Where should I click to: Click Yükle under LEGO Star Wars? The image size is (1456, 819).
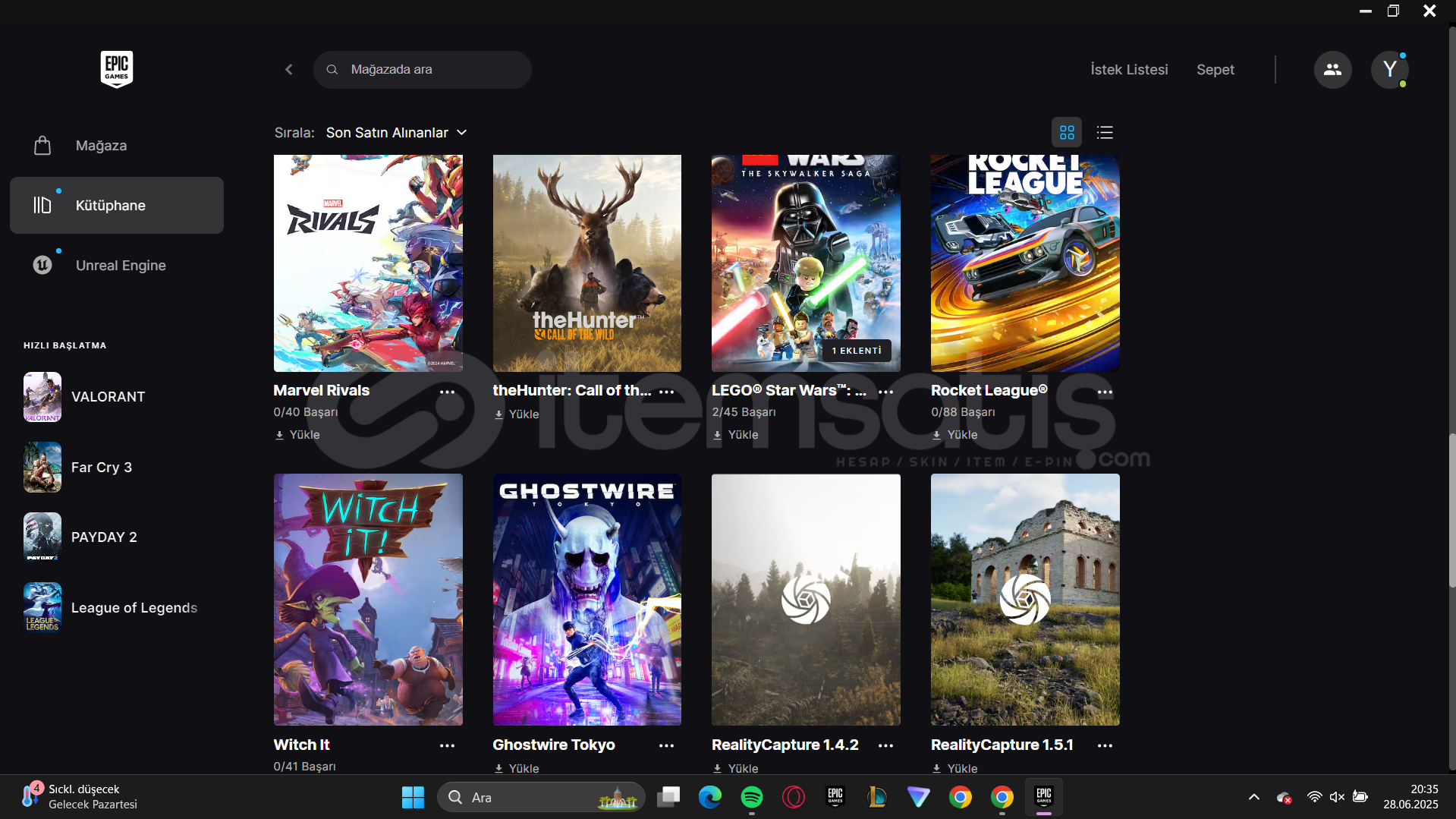tap(736, 435)
